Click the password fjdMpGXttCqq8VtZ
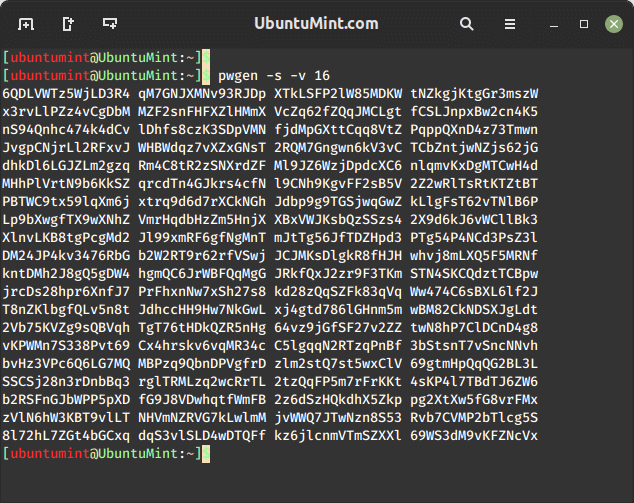 point(338,130)
